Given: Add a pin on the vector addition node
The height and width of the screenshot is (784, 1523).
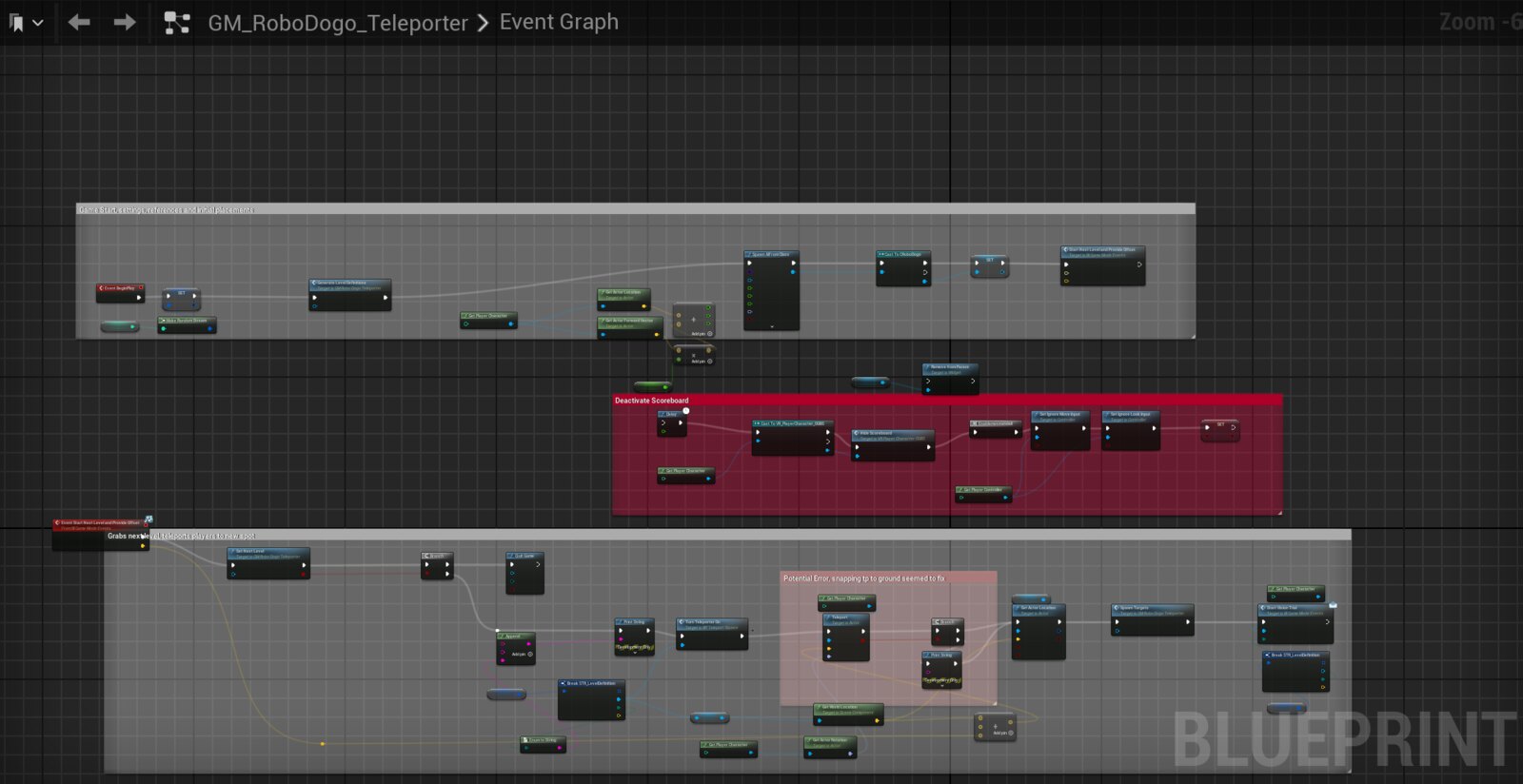Looking at the screenshot, I should 702,334.
